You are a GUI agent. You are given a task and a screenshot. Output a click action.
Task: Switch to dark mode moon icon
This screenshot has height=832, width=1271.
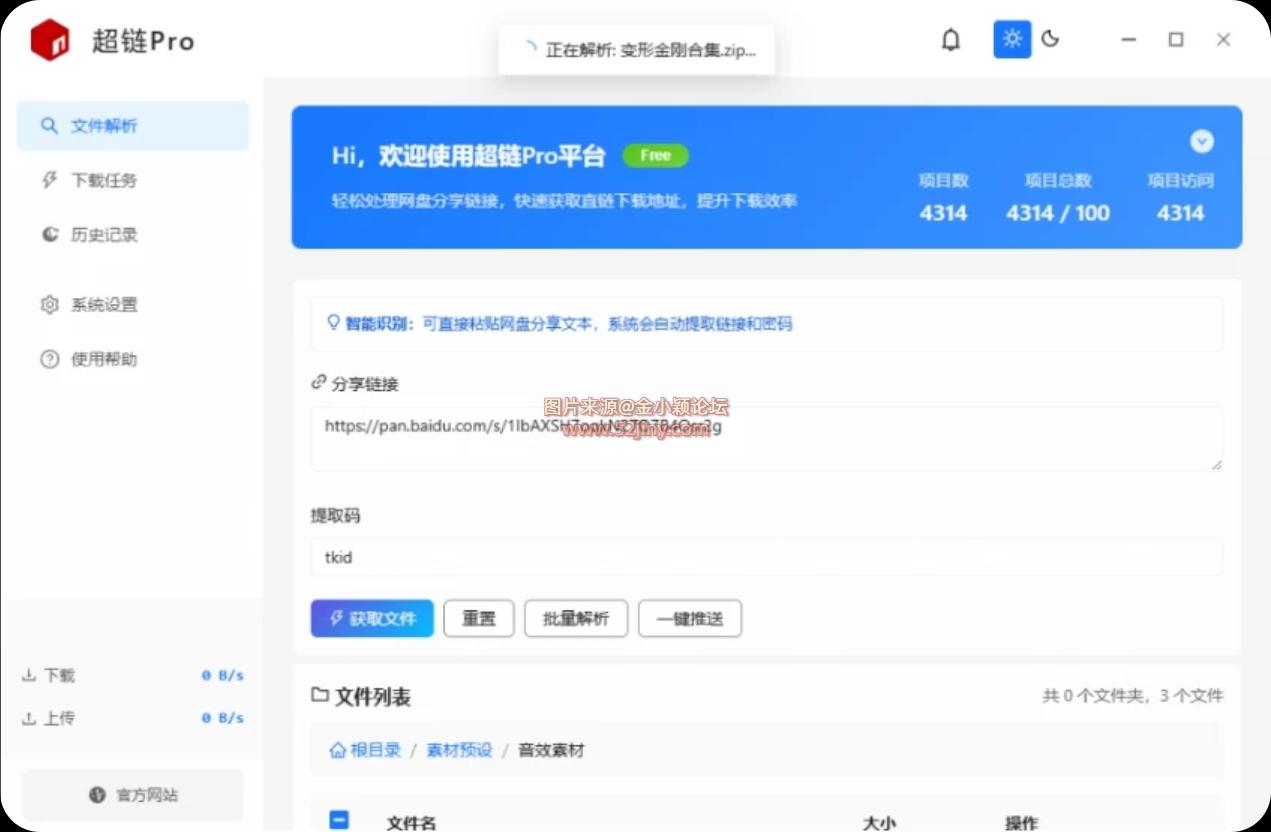click(x=1050, y=40)
